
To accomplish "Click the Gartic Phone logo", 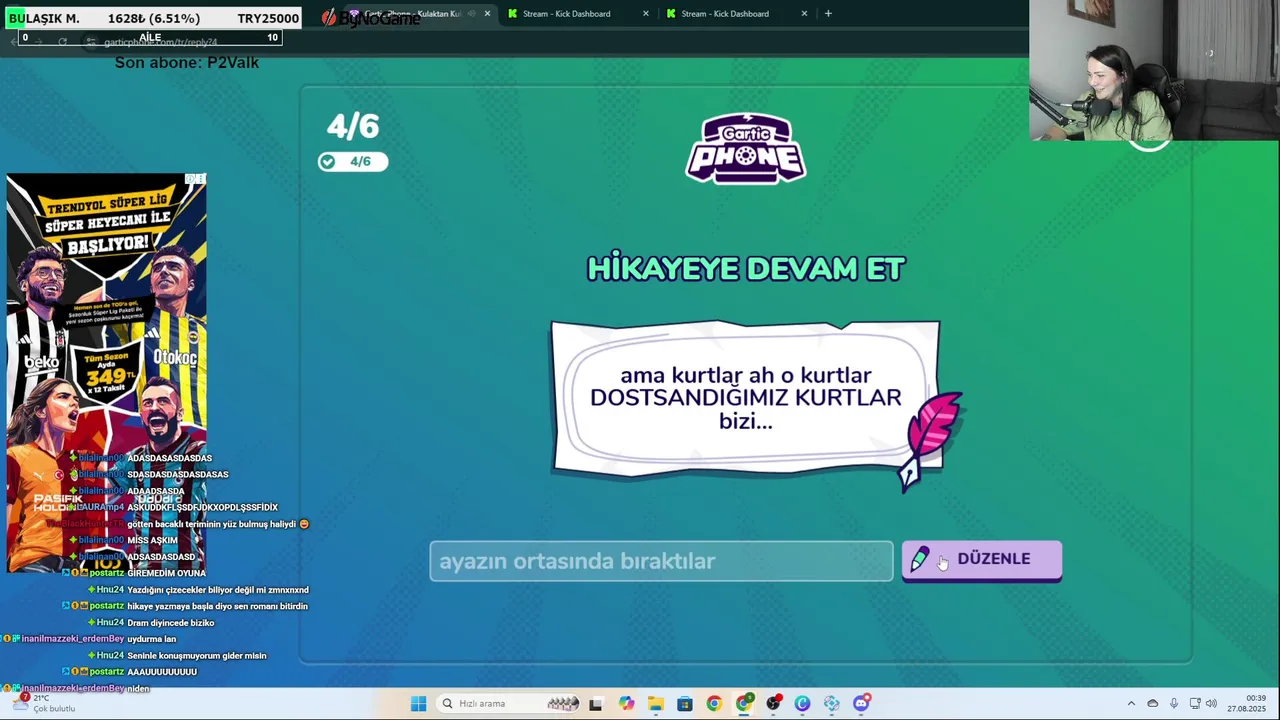I will pyautogui.click(x=745, y=148).
